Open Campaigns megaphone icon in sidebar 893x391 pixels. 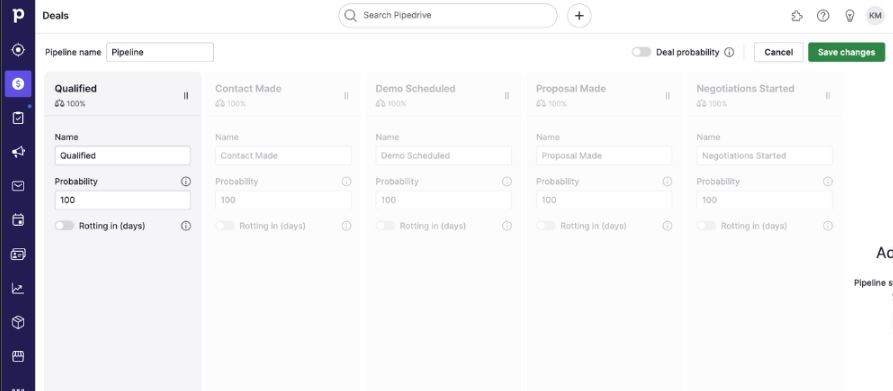coord(18,152)
